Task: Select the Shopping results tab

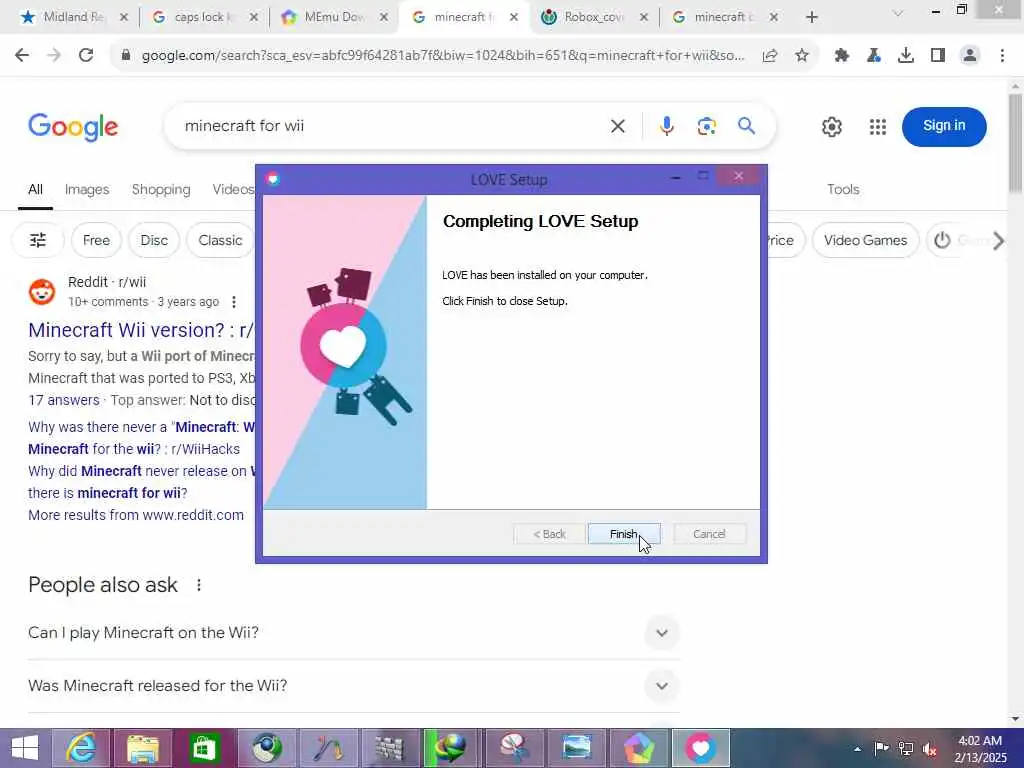Action: pyautogui.click(x=161, y=189)
